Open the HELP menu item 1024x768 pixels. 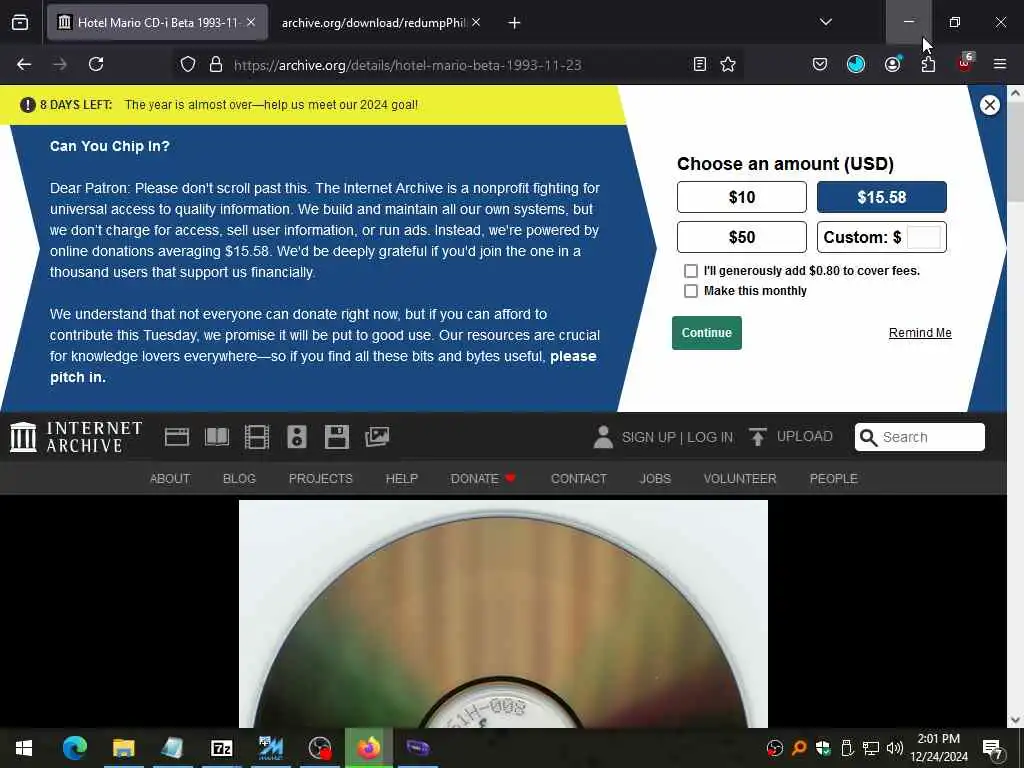[402, 479]
